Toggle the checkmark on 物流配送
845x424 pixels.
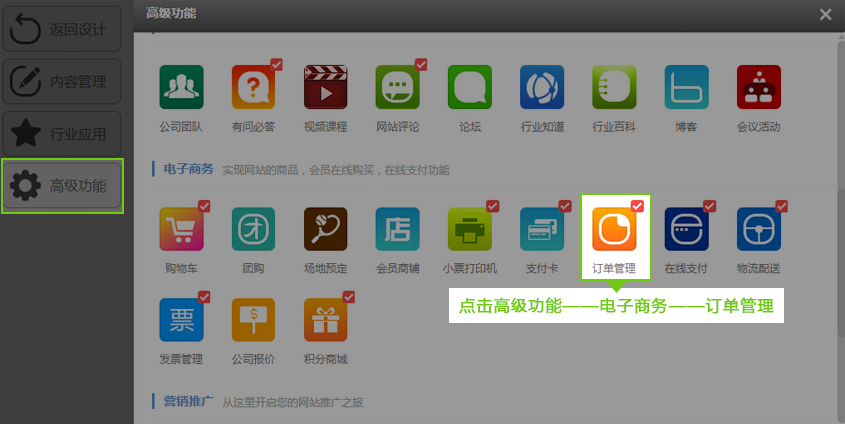(x=781, y=206)
